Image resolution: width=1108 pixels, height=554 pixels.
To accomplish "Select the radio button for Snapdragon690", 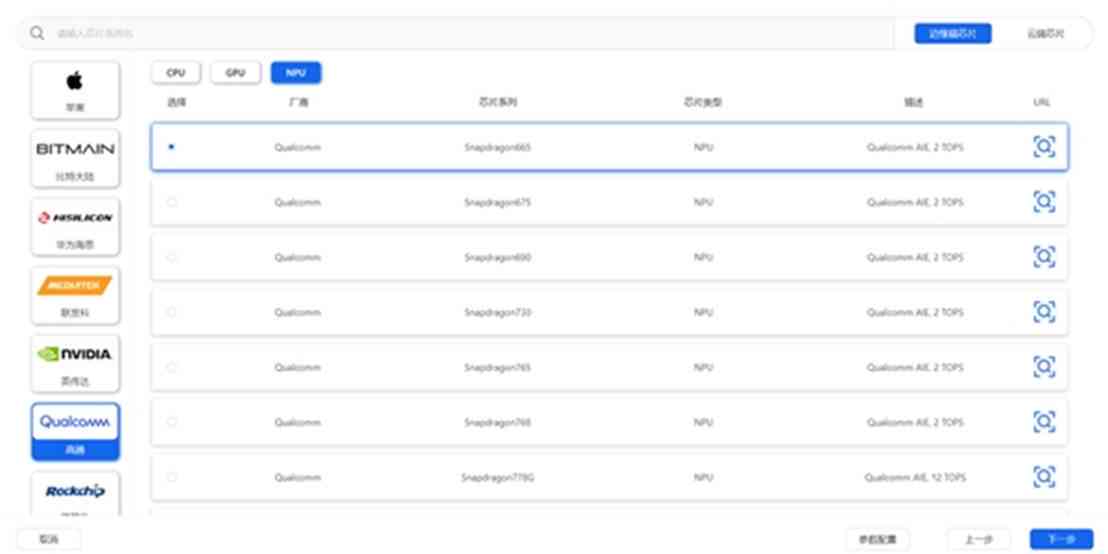I will click(172, 257).
